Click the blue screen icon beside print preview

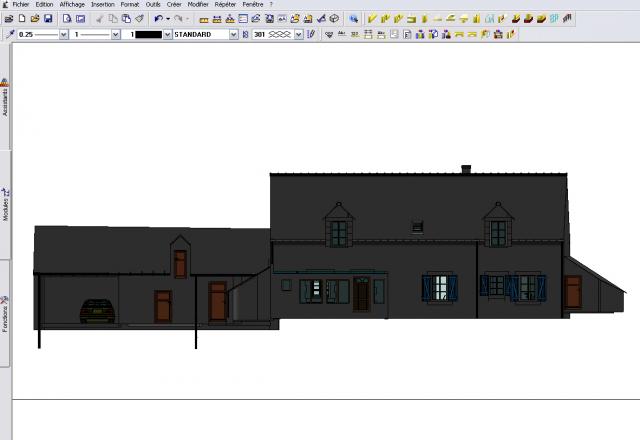click(x=80, y=18)
